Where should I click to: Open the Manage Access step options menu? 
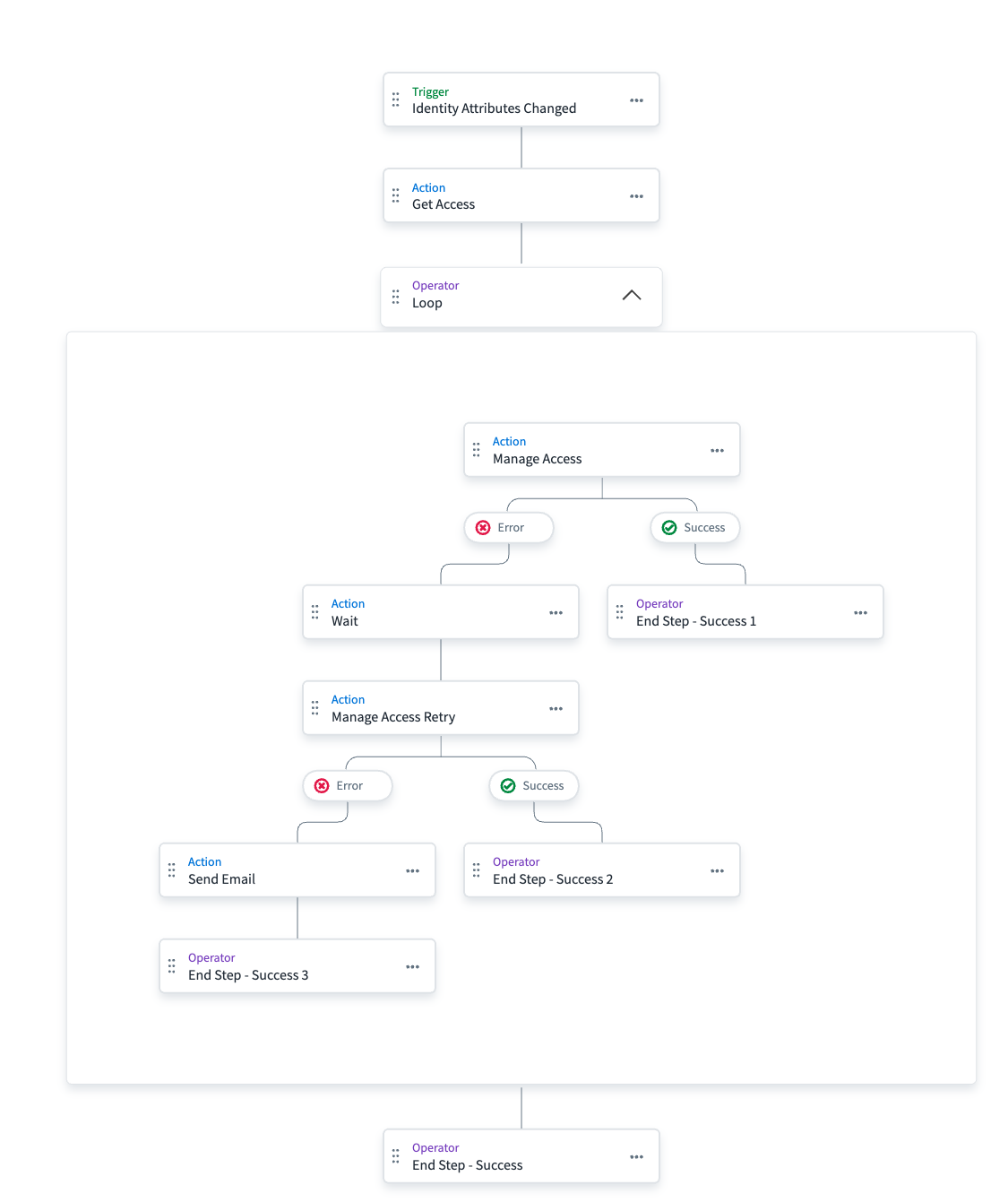coord(717,451)
